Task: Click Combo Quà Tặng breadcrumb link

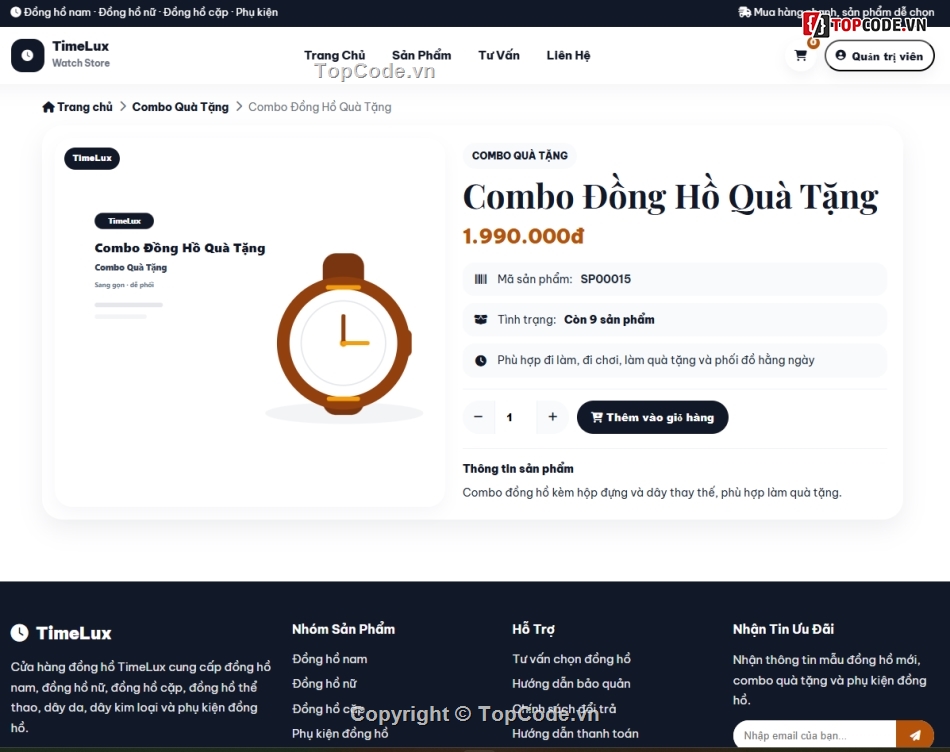Action: pyautogui.click(x=181, y=107)
